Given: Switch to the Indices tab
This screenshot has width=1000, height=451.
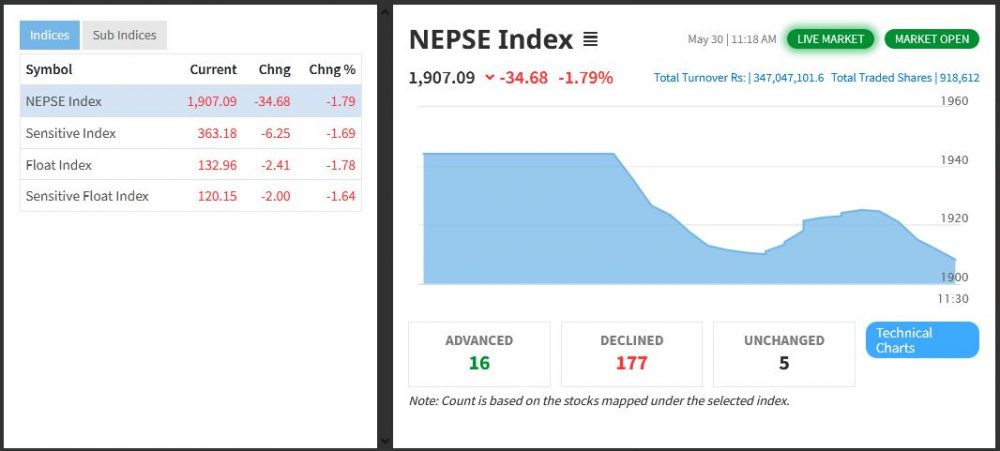Looking at the screenshot, I should click(x=49, y=35).
